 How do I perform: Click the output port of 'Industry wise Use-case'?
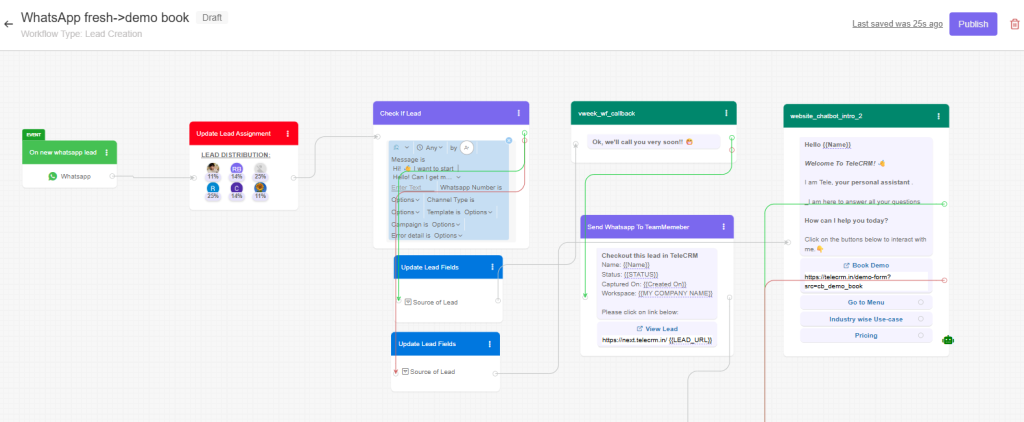click(921, 319)
